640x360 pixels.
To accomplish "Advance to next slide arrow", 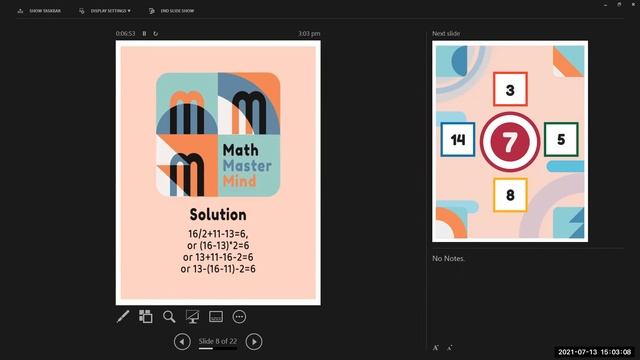I will 254,342.
